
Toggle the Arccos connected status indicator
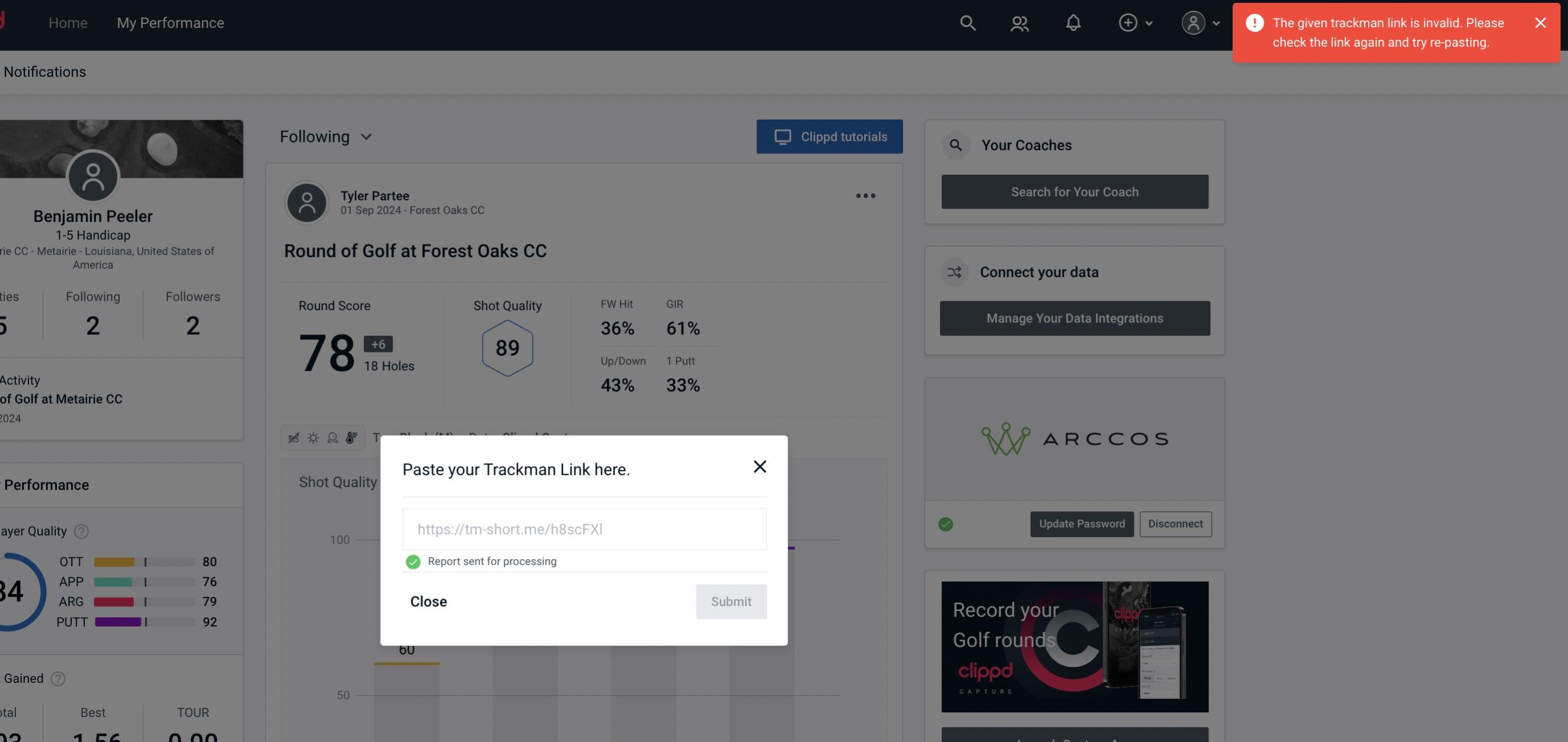946,523
